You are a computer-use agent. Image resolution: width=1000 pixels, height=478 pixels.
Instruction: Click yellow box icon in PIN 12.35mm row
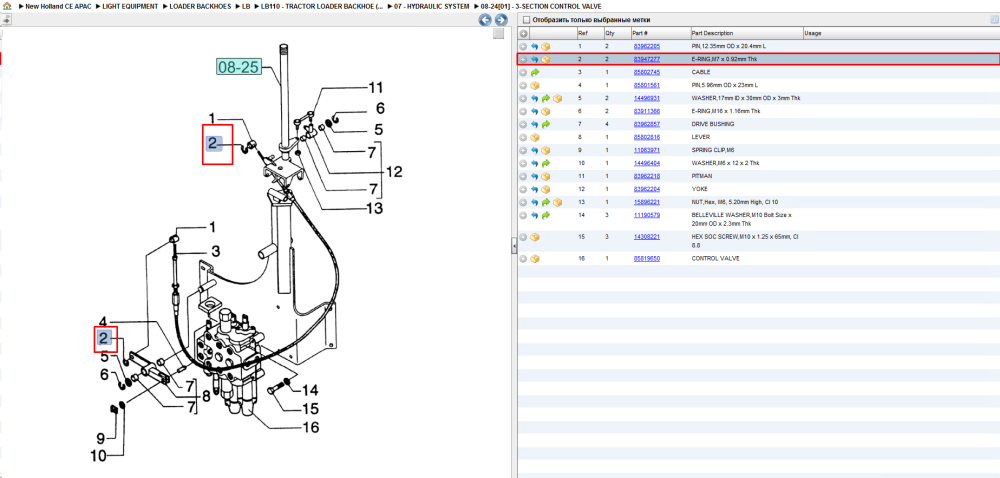click(x=546, y=47)
